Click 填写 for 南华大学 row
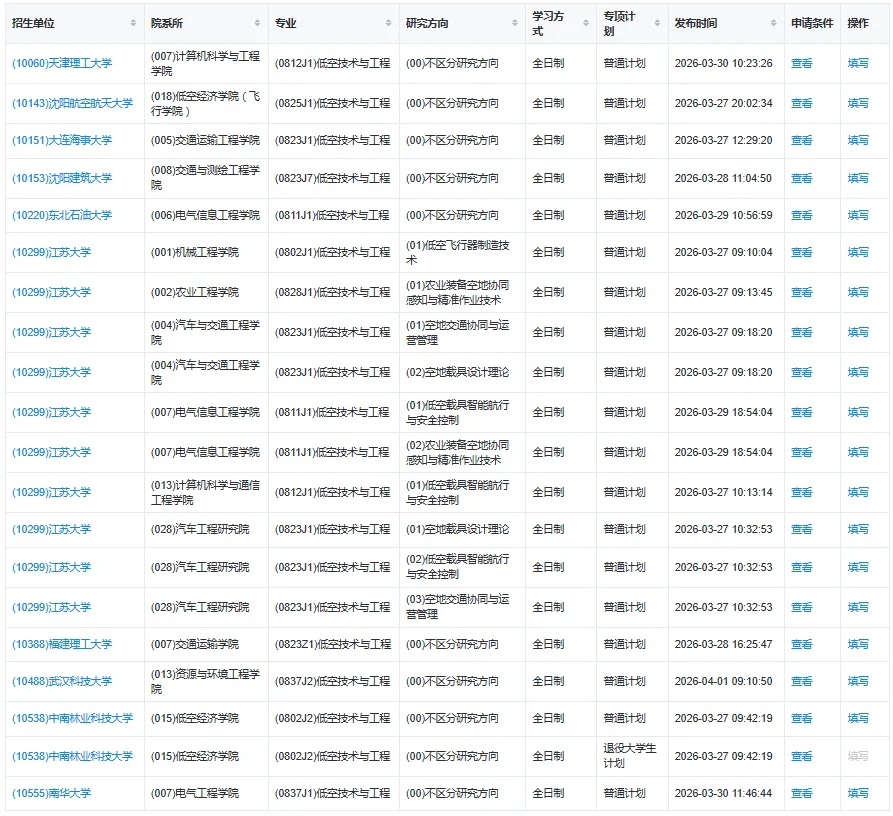The width and height of the screenshot is (893, 816). click(858, 793)
